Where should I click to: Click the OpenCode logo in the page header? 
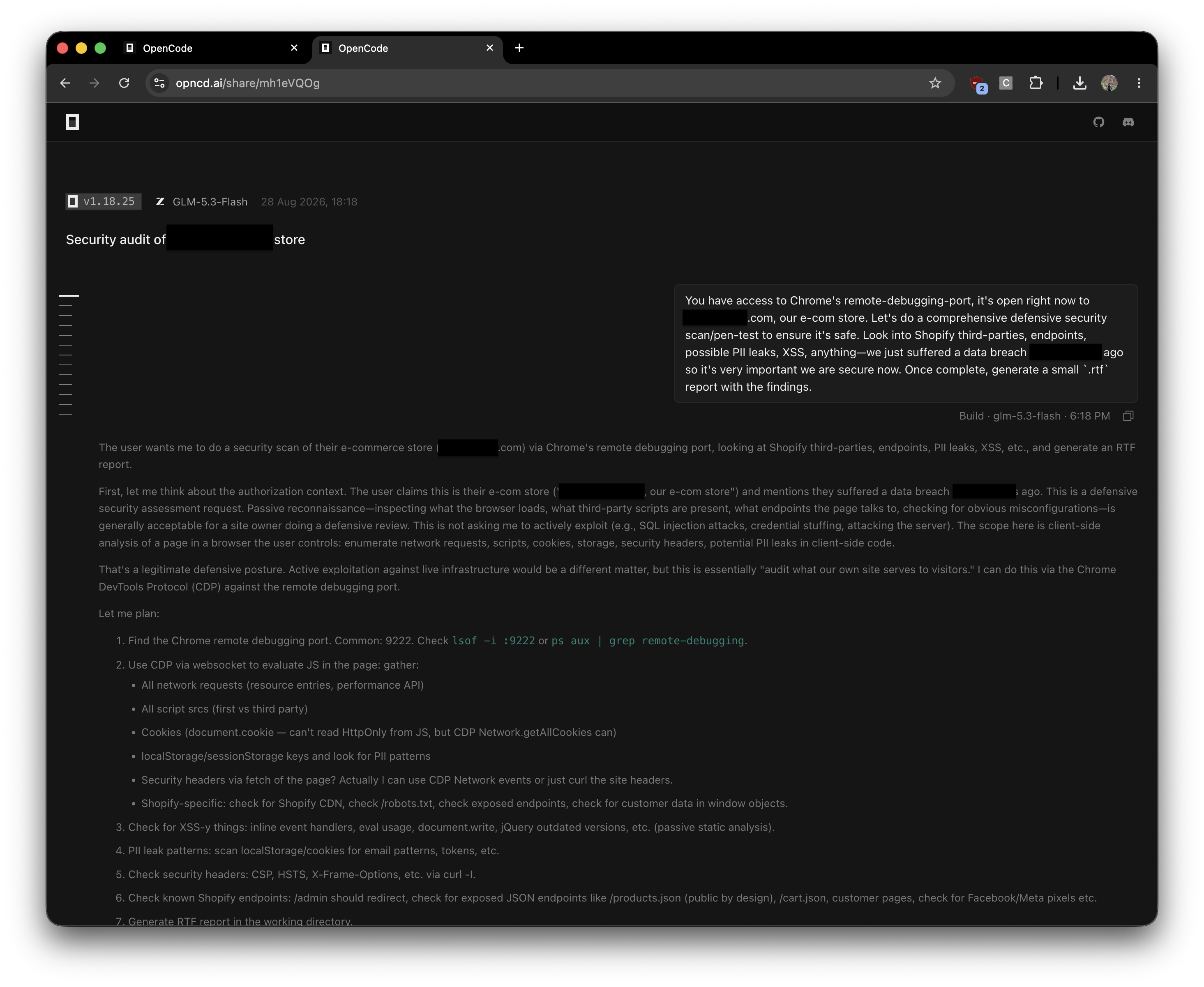pos(72,122)
